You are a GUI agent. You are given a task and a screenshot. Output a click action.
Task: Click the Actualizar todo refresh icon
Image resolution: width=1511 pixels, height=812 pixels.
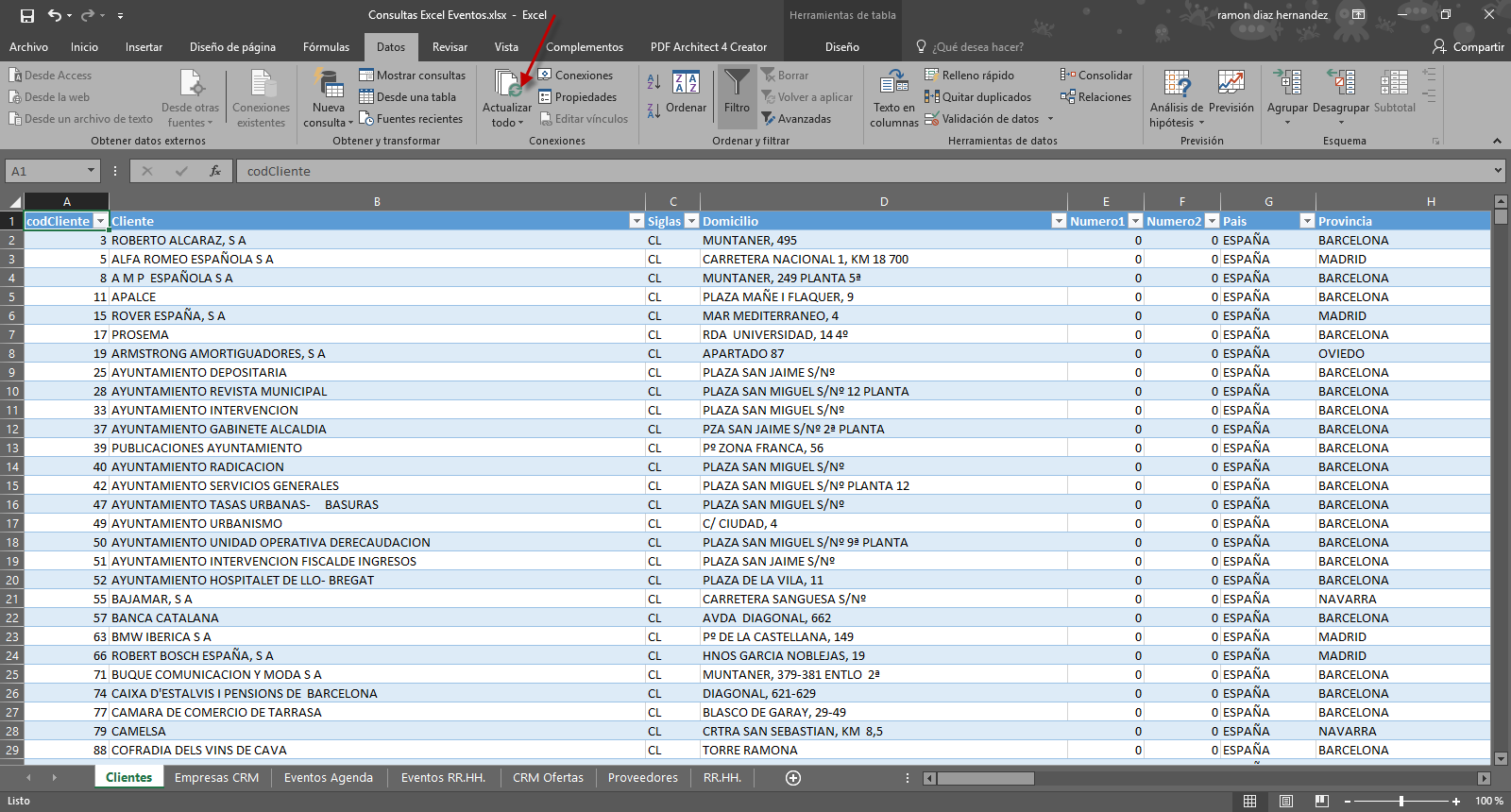click(508, 83)
